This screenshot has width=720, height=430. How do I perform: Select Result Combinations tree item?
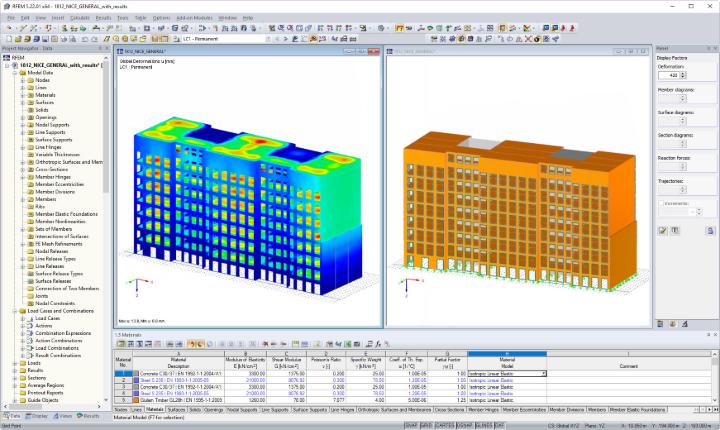pos(58,356)
